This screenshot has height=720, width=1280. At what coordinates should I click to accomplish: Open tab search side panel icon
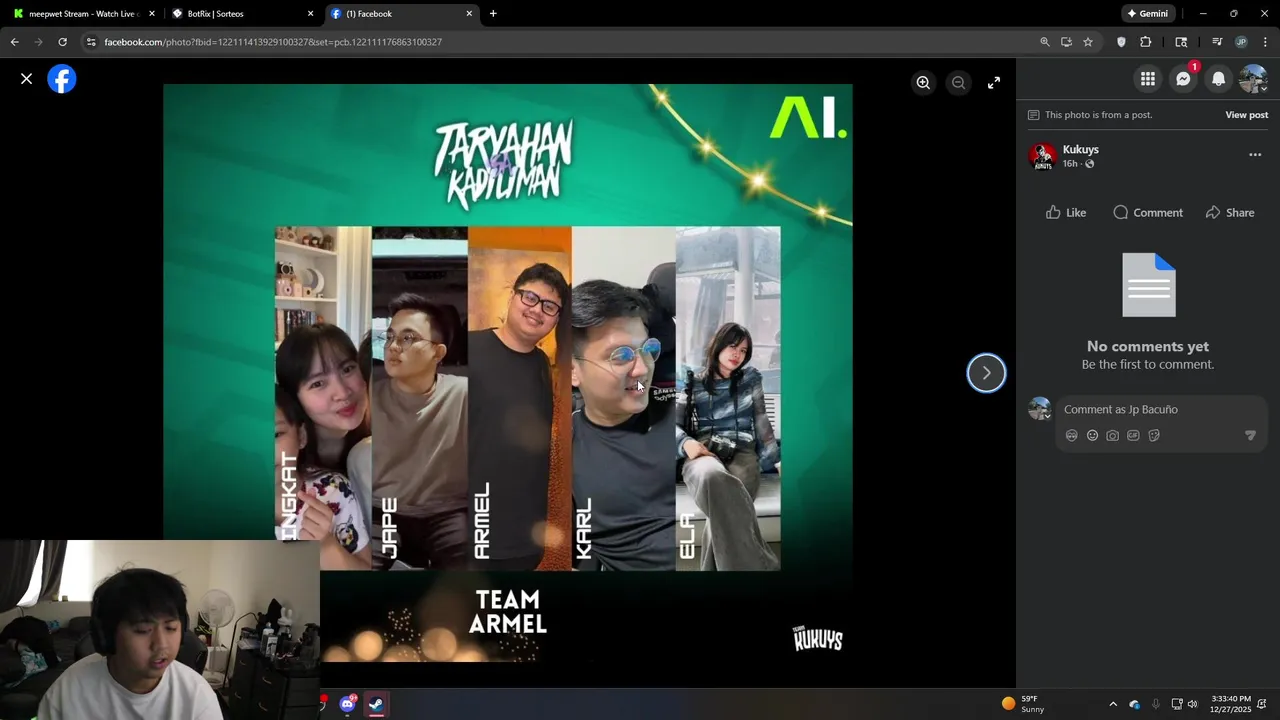point(1181,42)
